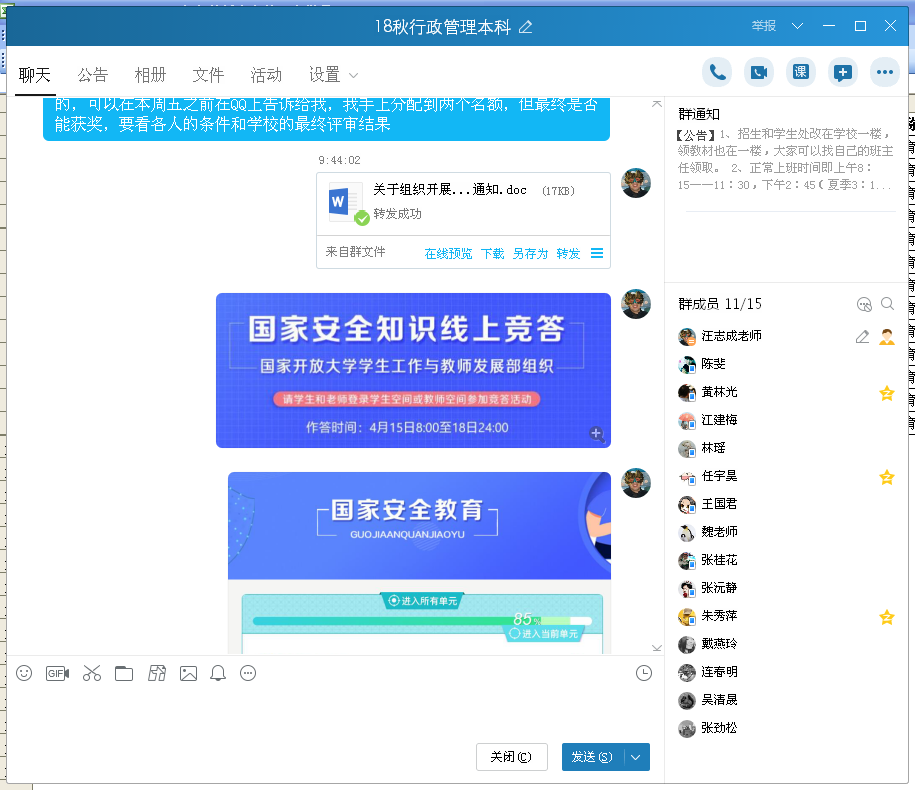Click the GIF recording icon
This screenshot has height=790, width=915.
click(57, 673)
